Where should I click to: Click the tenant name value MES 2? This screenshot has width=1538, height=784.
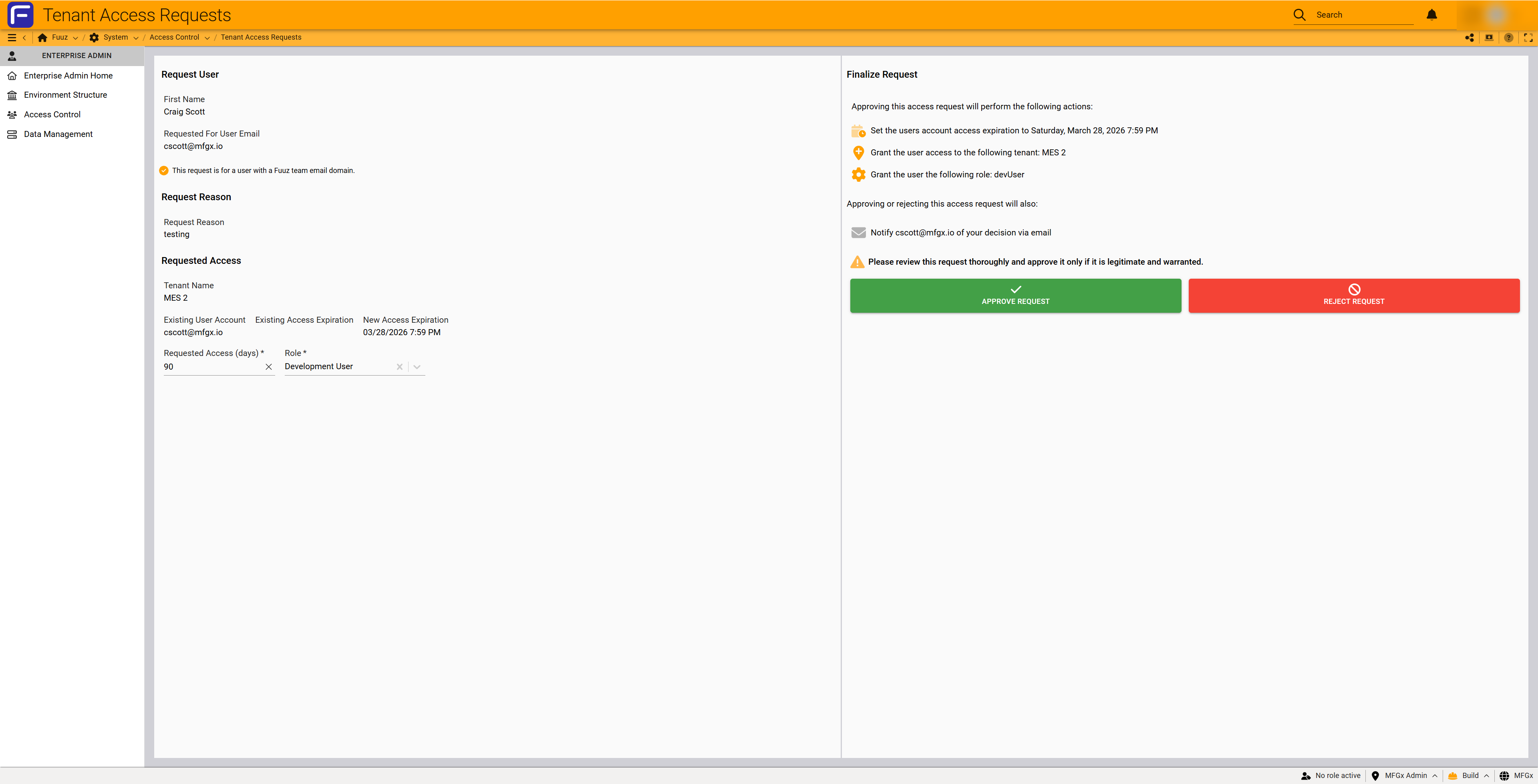pos(175,298)
